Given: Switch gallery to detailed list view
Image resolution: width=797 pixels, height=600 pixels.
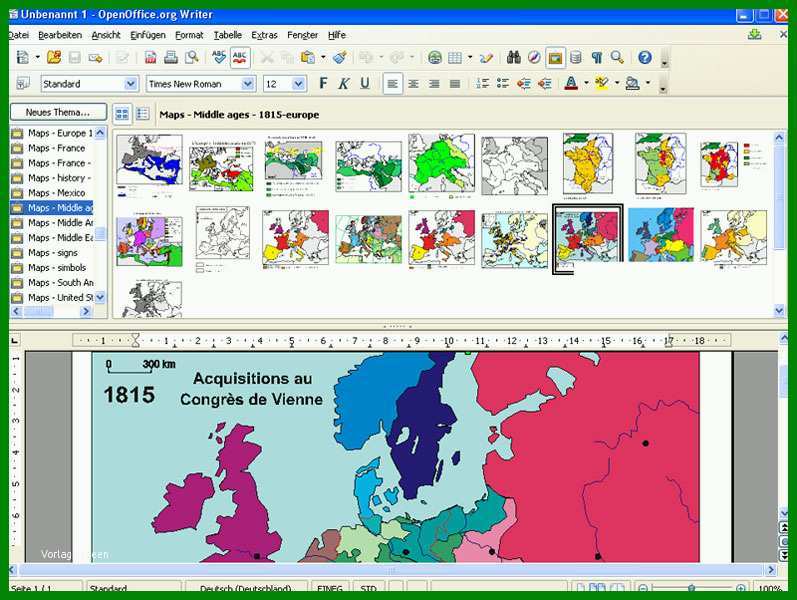Looking at the screenshot, I should [x=142, y=114].
